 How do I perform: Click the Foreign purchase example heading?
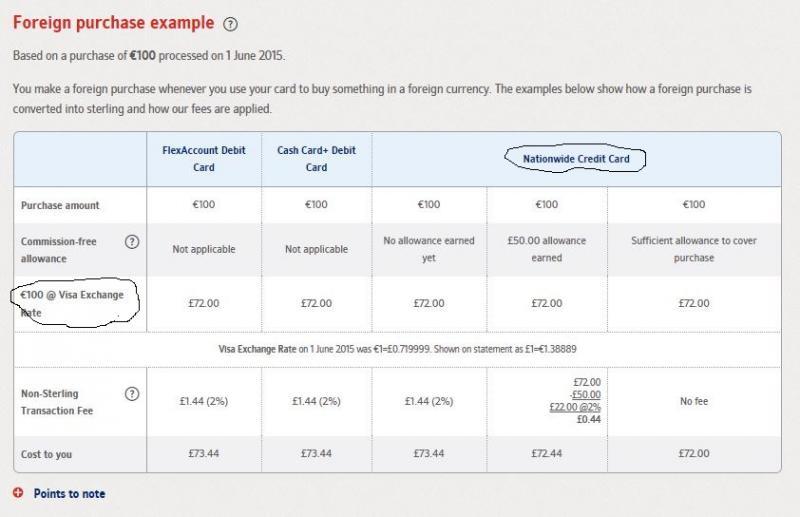[x=113, y=23]
